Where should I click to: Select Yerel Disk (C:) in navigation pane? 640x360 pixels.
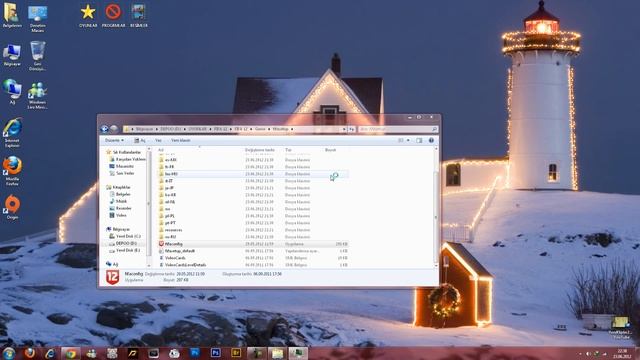pyautogui.click(x=125, y=236)
